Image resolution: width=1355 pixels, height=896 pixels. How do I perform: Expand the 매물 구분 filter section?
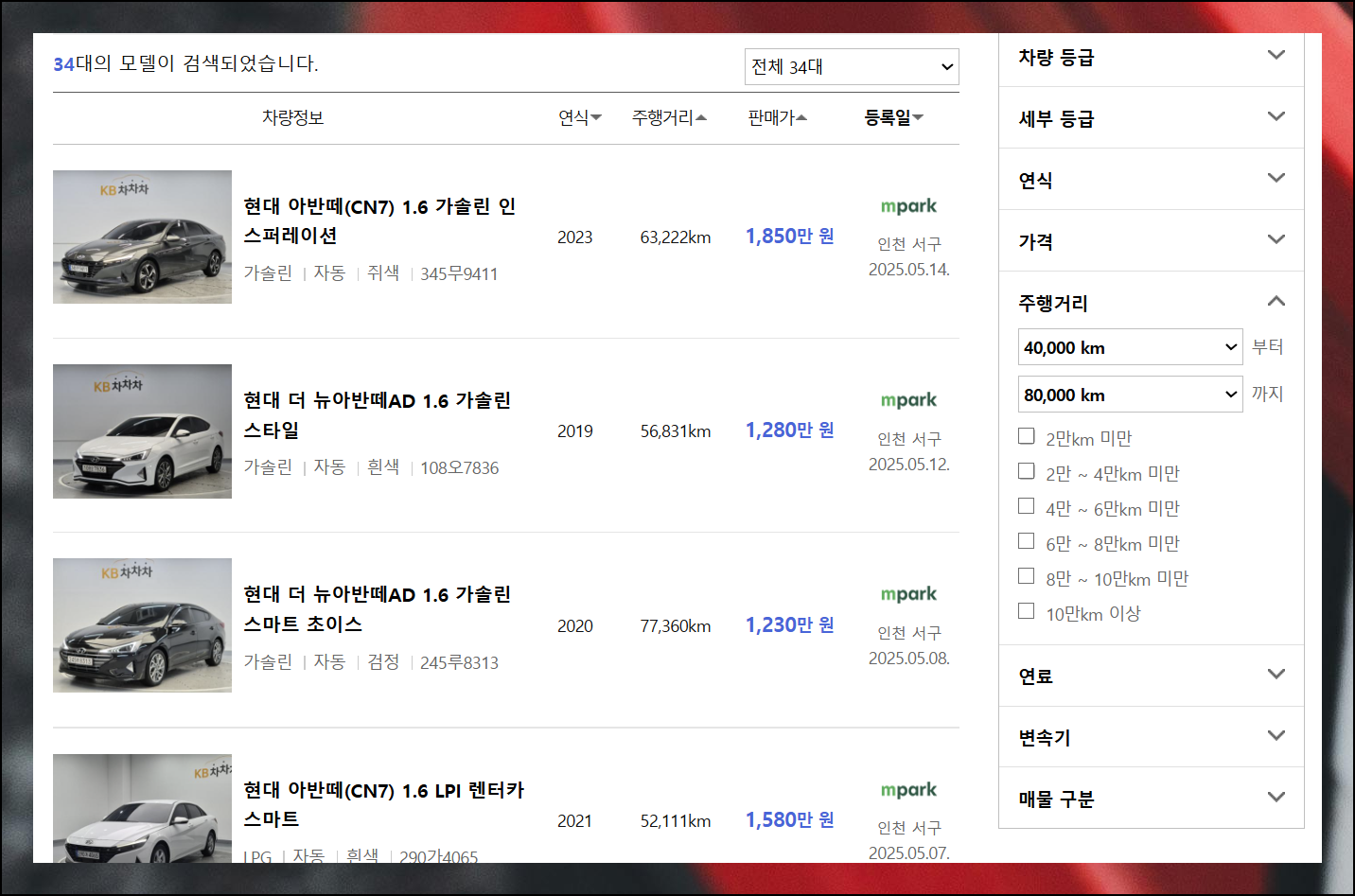(x=1152, y=799)
